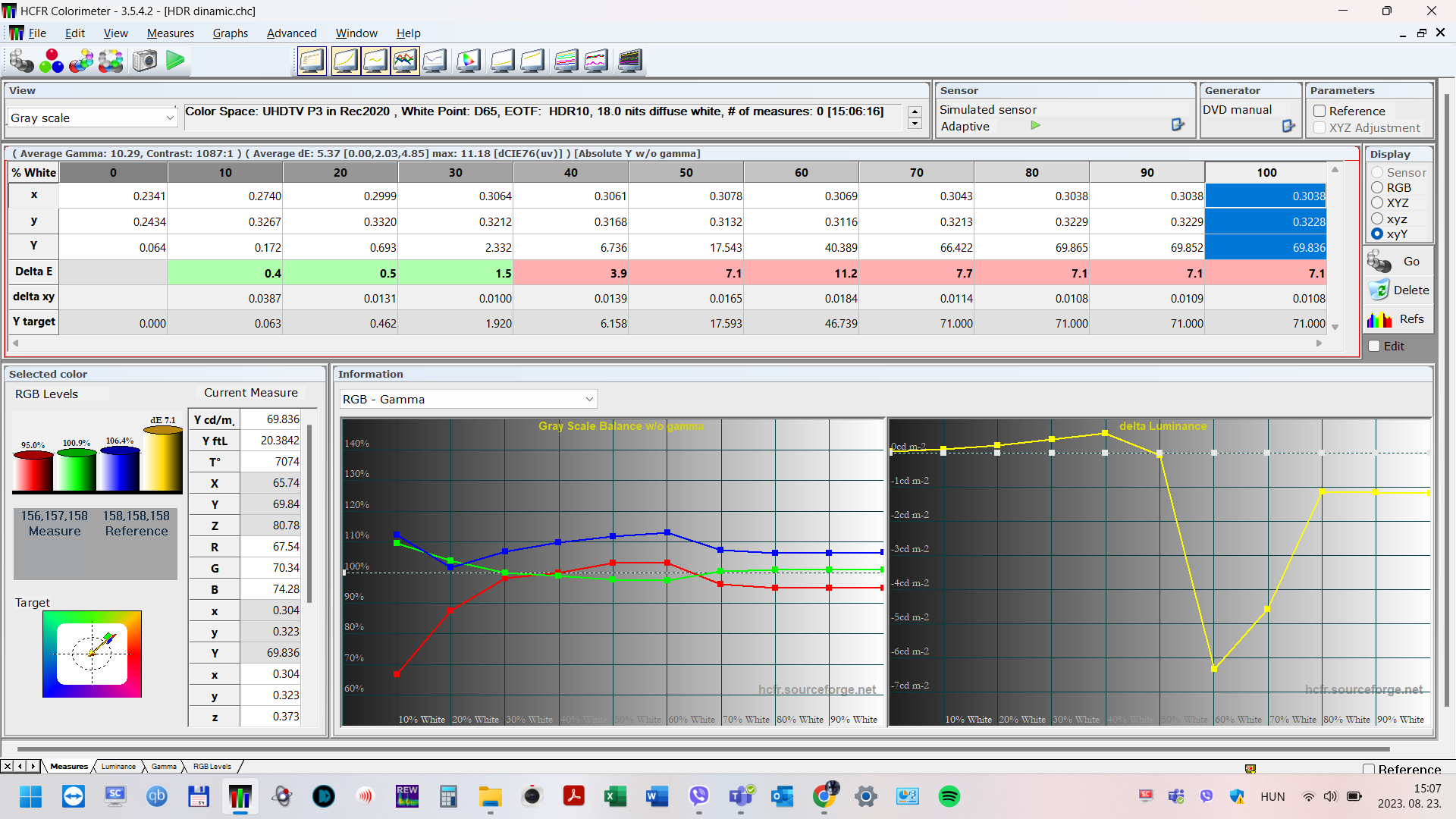Open the CIE diagram view icon
Screen dimensions: 1456x819
(x=469, y=61)
